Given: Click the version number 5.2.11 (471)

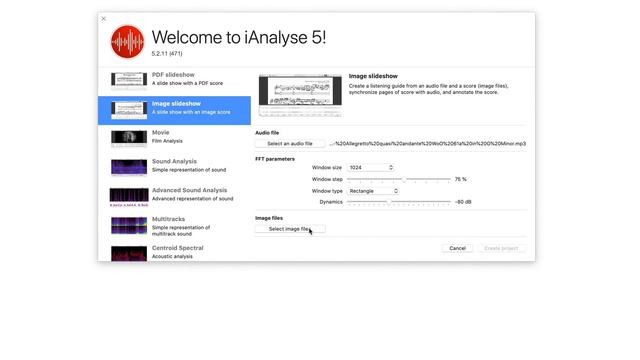Looking at the screenshot, I should tap(167, 53).
